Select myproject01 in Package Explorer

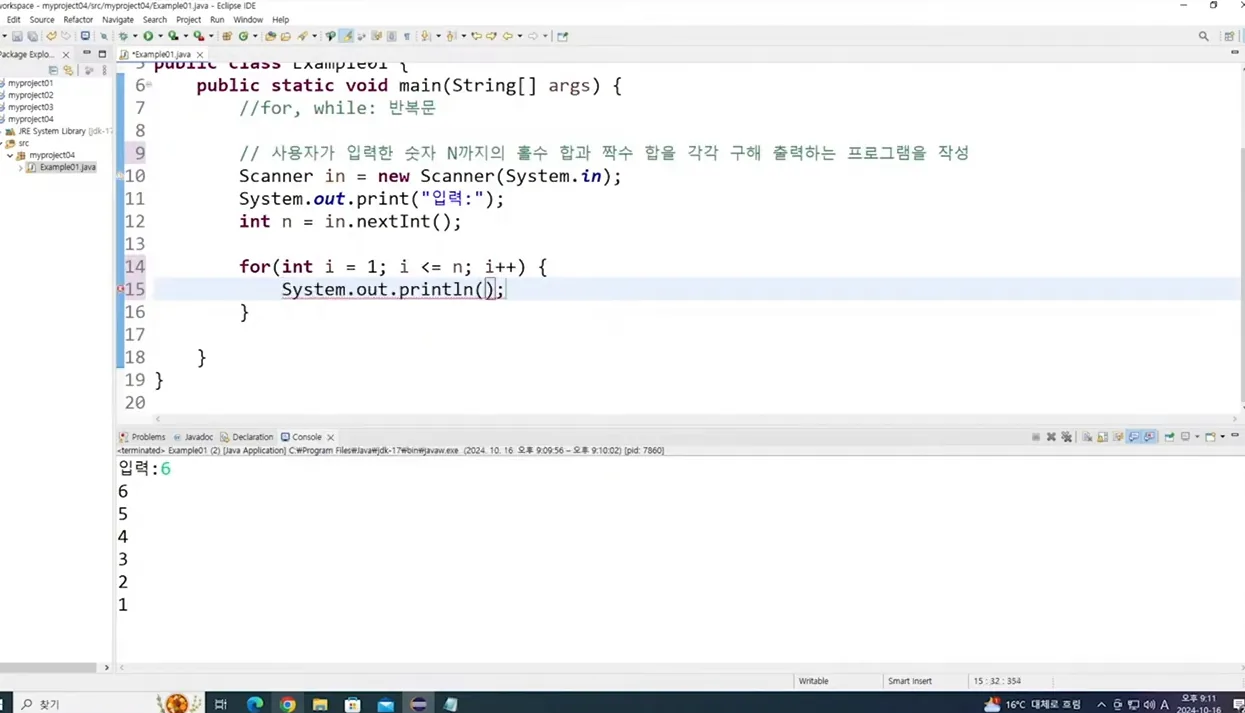pyautogui.click(x=30, y=83)
